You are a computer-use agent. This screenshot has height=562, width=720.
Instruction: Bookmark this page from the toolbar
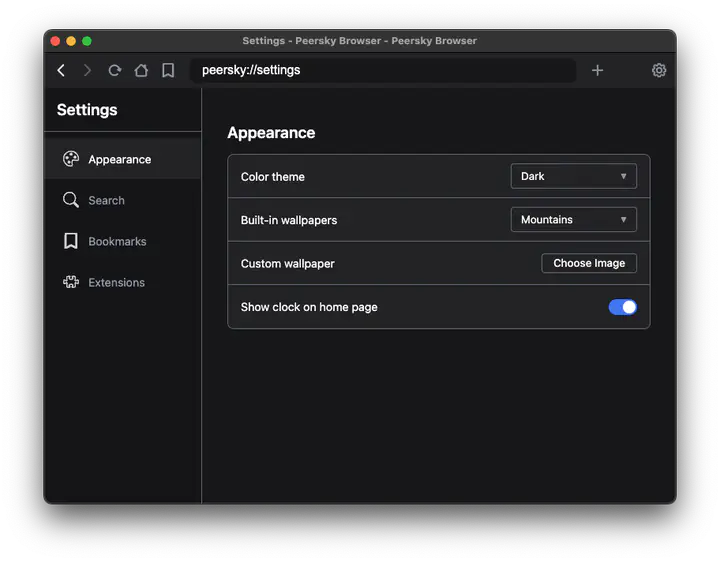click(168, 70)
